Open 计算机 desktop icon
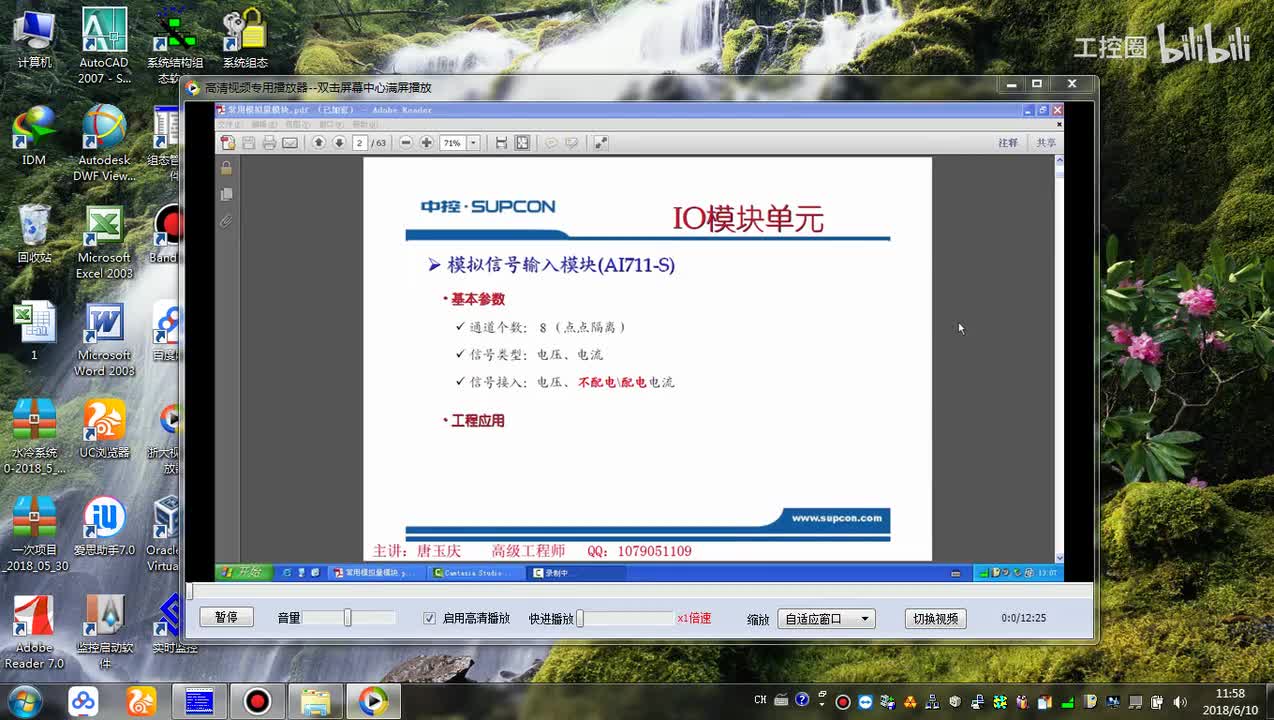 pyautogui.click(x=34, y=40)
